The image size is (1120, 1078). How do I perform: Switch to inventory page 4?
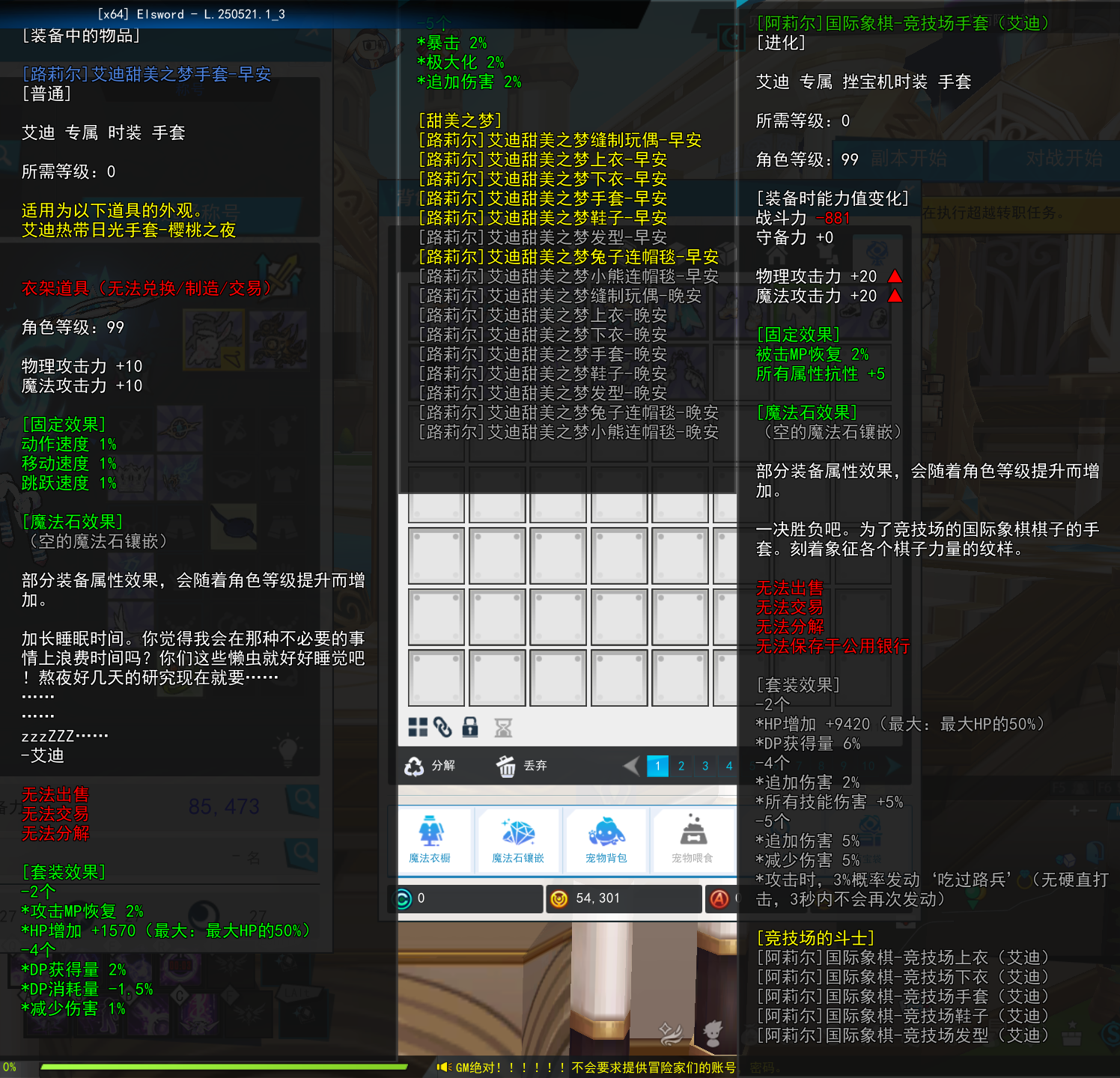(729, 766)
